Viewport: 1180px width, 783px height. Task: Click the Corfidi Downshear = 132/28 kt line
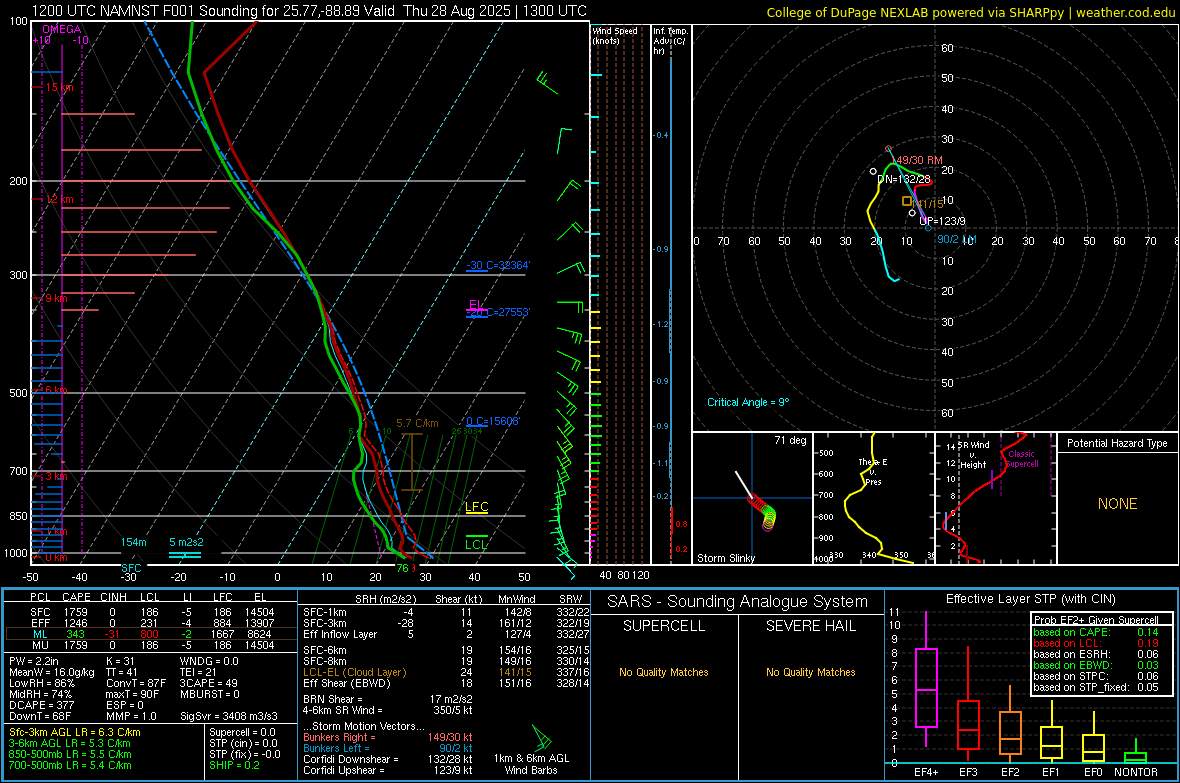click(388, 759)
